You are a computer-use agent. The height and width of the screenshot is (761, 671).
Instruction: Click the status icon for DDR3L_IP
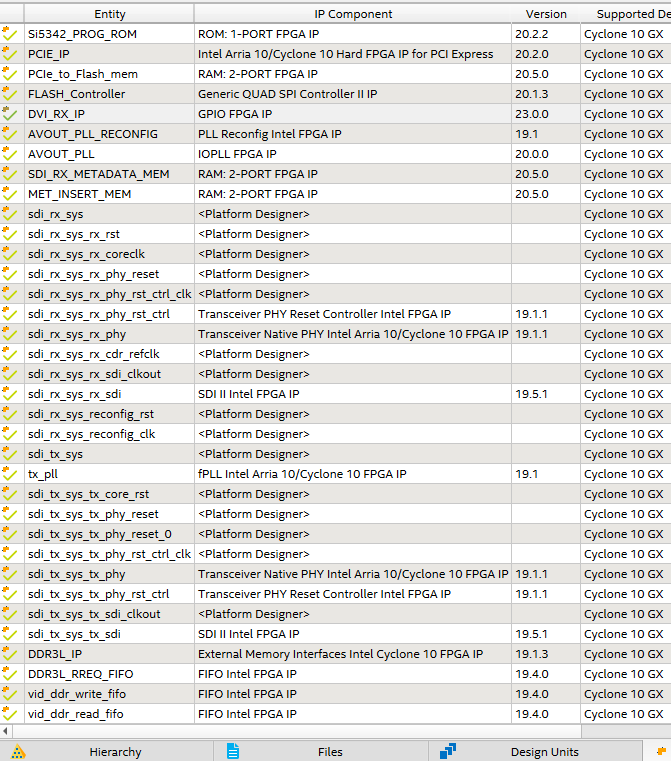(10, 654)
